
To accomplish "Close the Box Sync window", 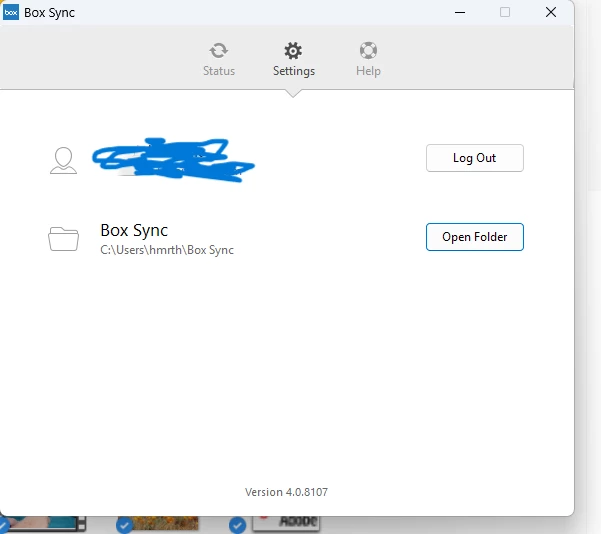I will click(x=551, y=12).
